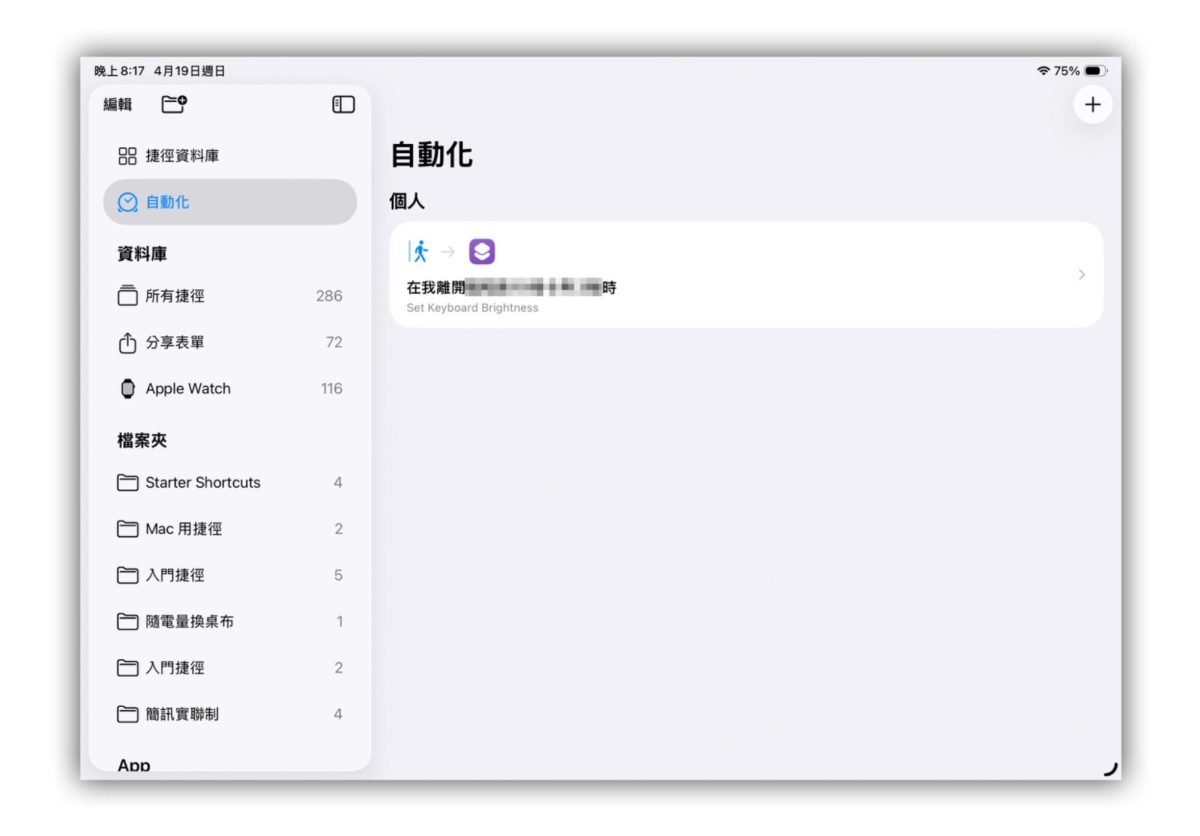
Task: Add a new automation with plus button
Action: (1093, 104)
